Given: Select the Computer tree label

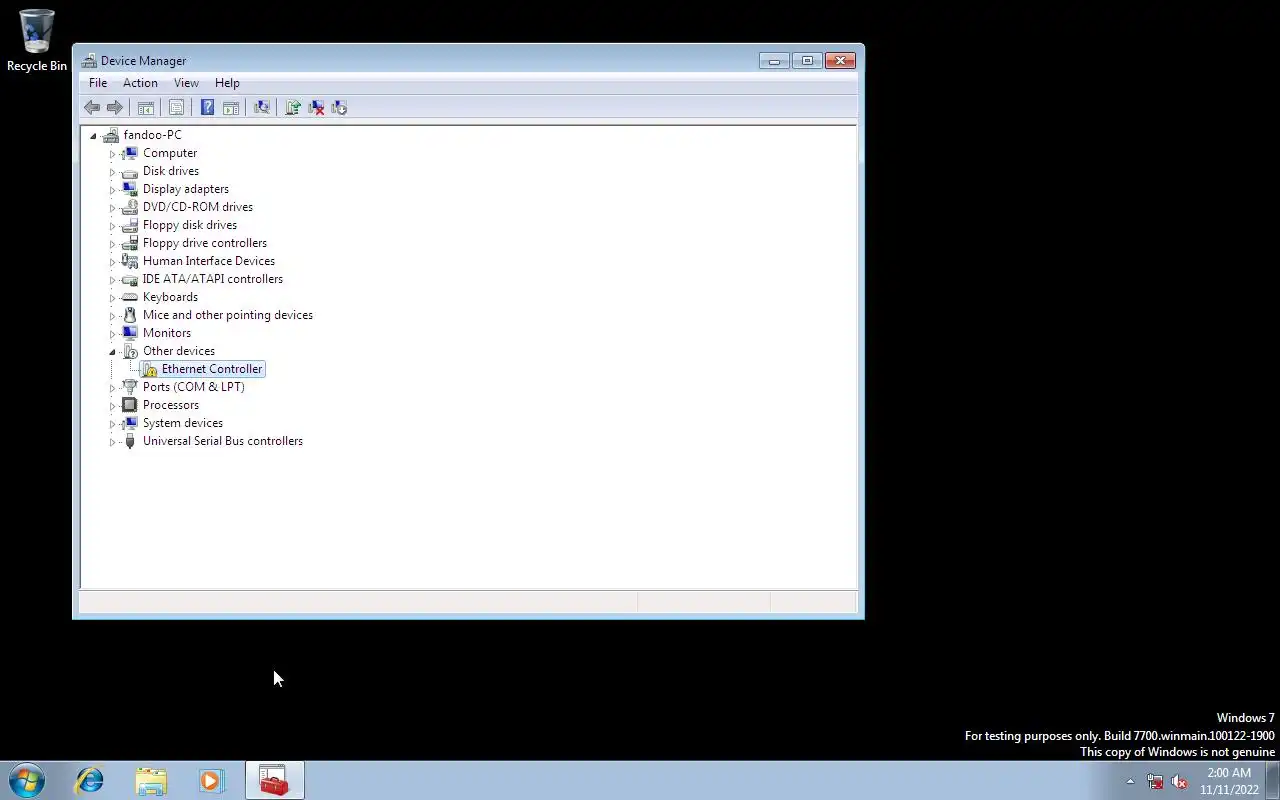Looking at the screenshot, I should click(170, 153).
